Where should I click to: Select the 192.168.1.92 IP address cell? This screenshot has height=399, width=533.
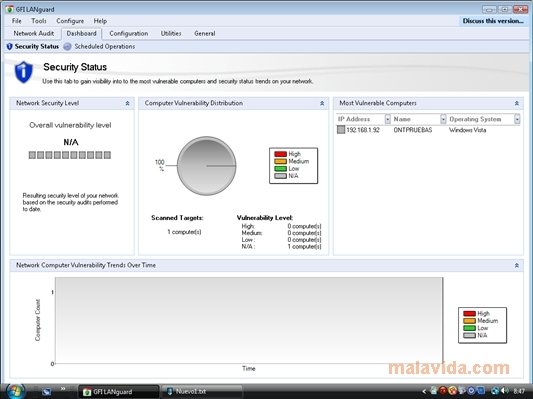coord(363,130)
